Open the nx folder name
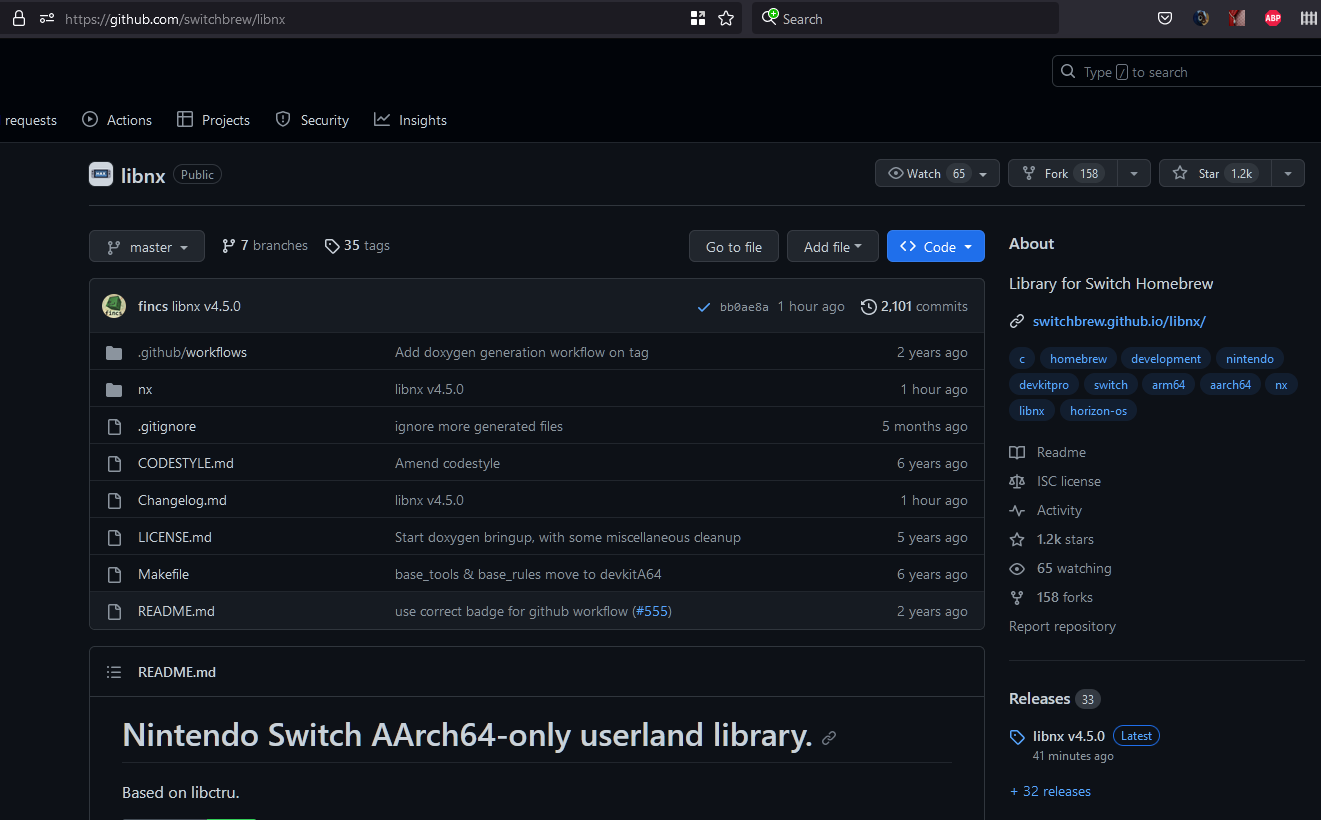 [x=145, y=389]
